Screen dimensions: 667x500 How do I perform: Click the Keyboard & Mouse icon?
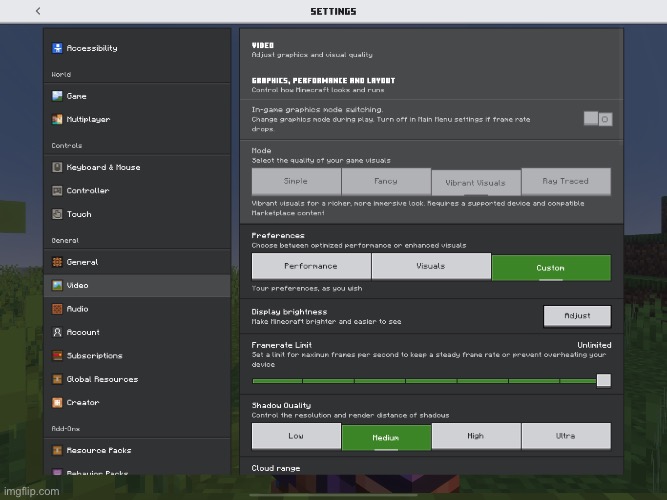tap(57, 167)
